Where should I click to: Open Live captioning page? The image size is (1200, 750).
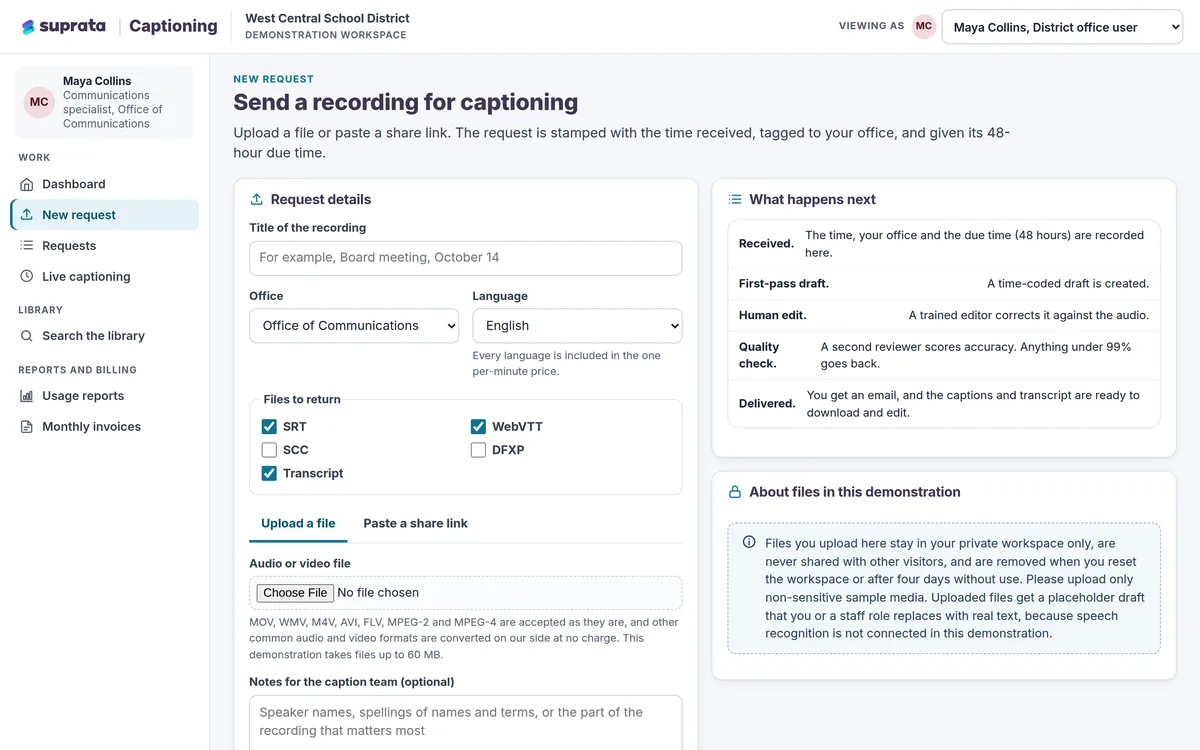[x=105, y=277]
